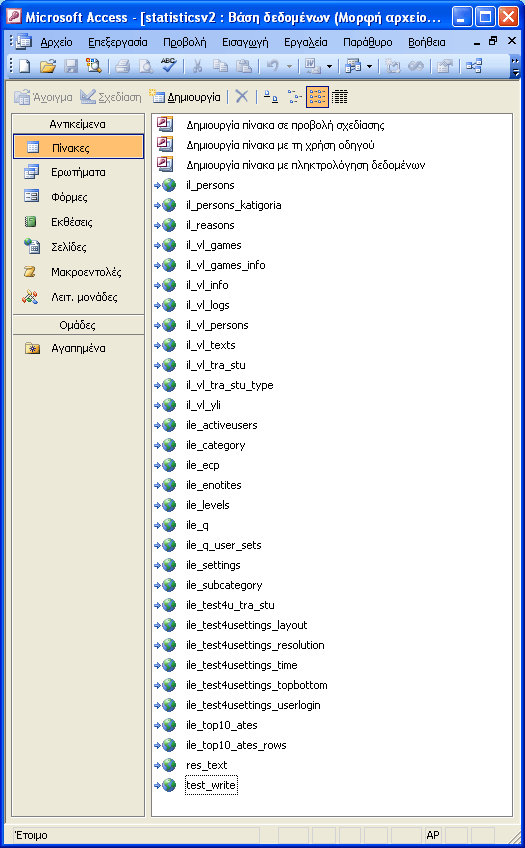525x848 pixels.
Task: Open the Εργαλεία menu
Action: point(305,42)
